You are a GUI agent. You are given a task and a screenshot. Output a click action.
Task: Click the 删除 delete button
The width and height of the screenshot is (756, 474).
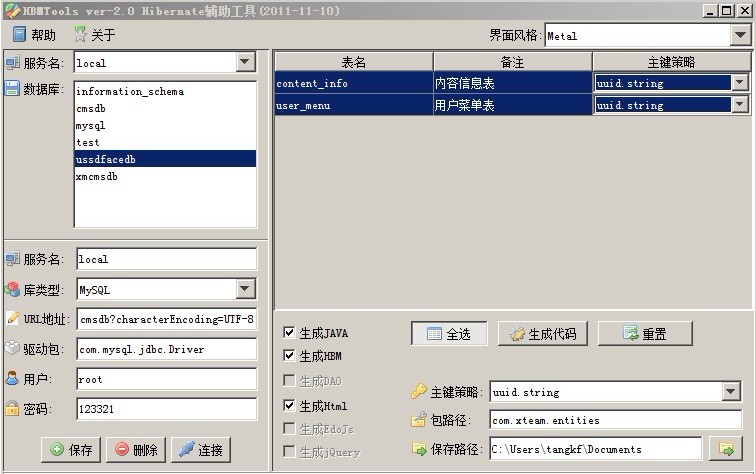(136, 449)
